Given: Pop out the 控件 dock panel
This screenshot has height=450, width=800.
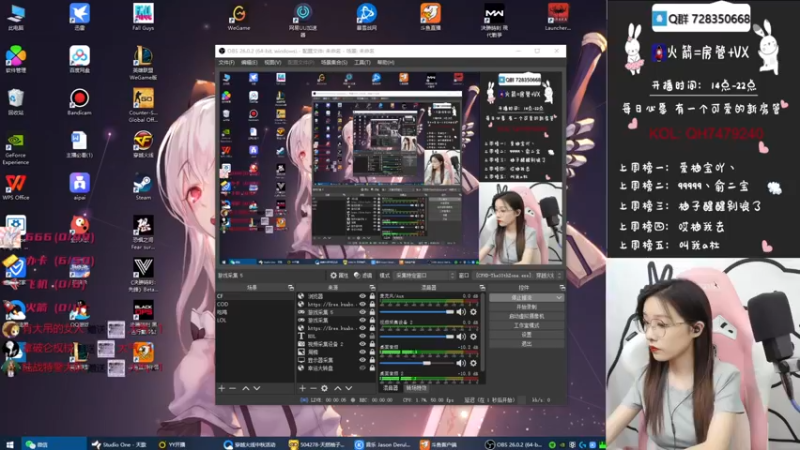Looking at the screenshot, I should [562, 288].
